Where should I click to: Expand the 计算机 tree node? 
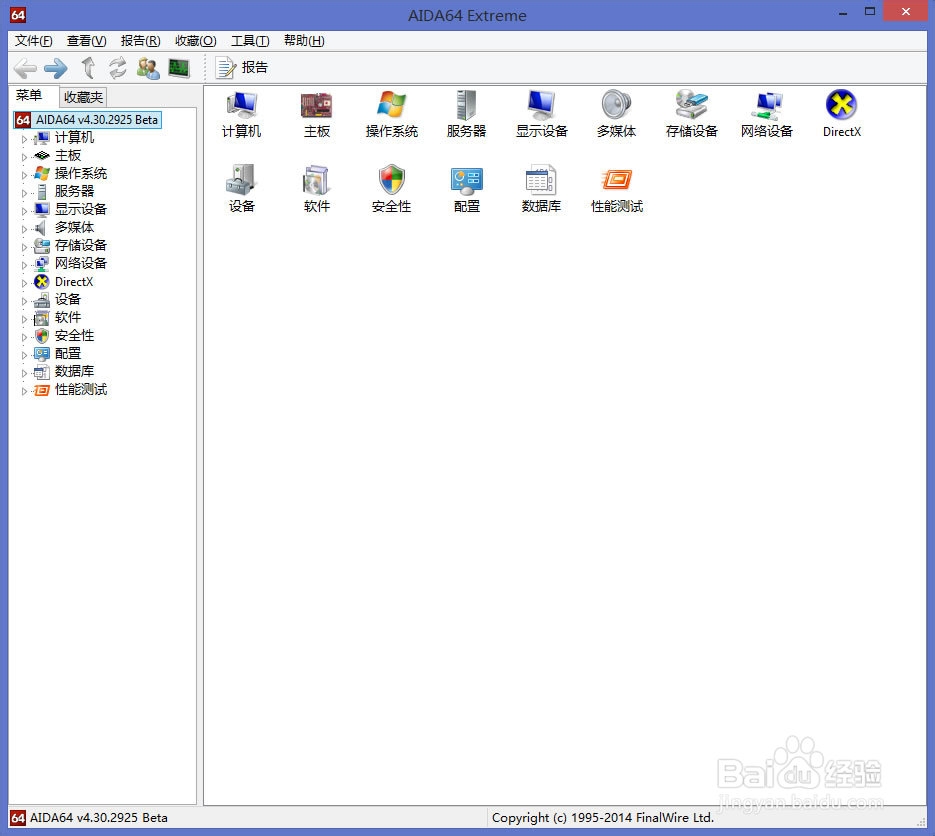pyautogui.click(x=24, y=139)
